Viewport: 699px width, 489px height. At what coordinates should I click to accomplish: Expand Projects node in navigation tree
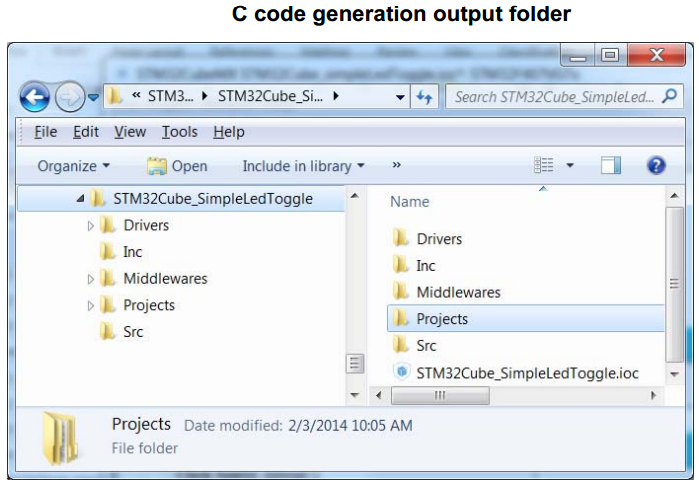click(90, 306)
